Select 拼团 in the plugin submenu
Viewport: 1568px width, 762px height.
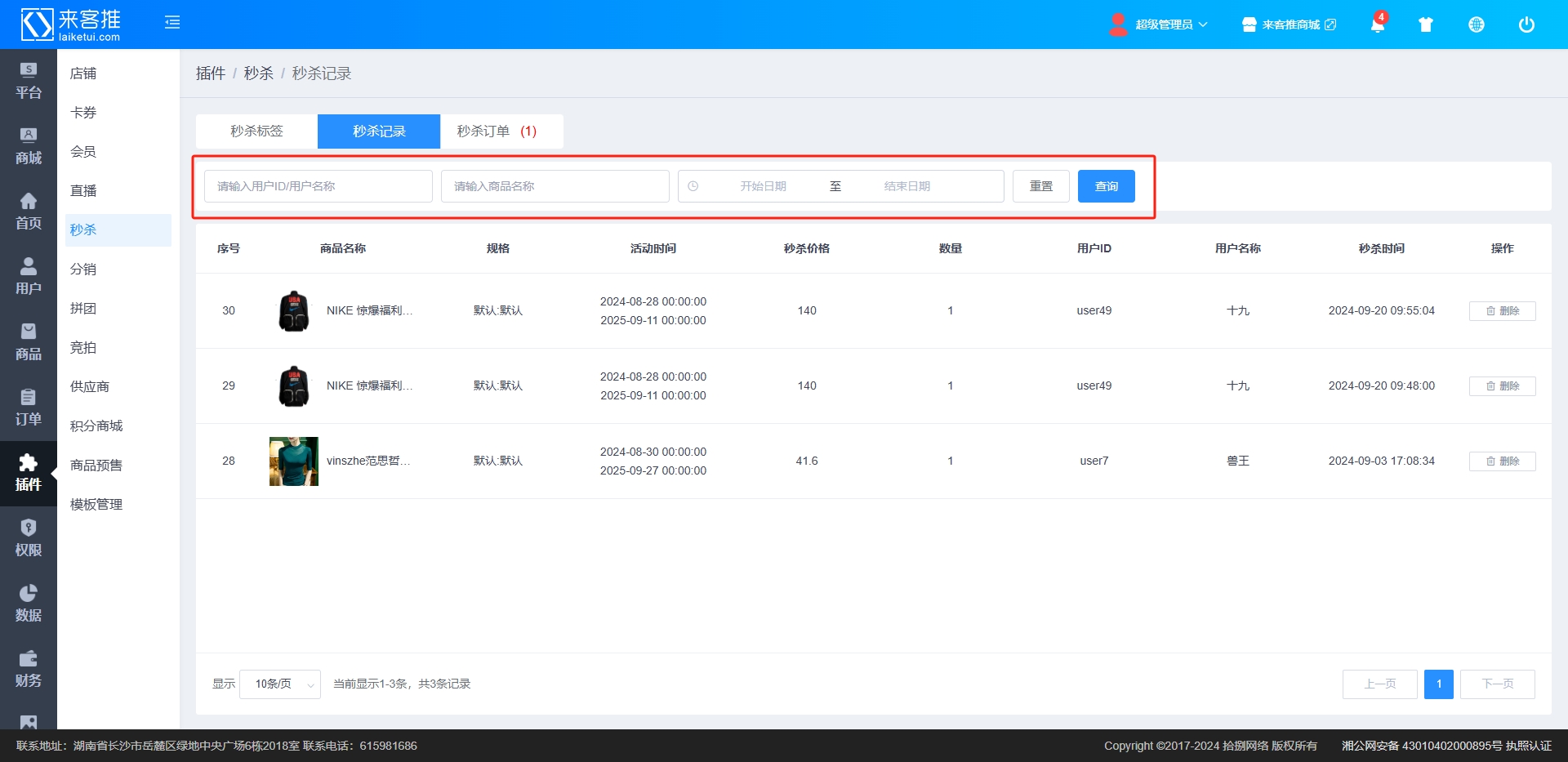(x=83, y=309)
